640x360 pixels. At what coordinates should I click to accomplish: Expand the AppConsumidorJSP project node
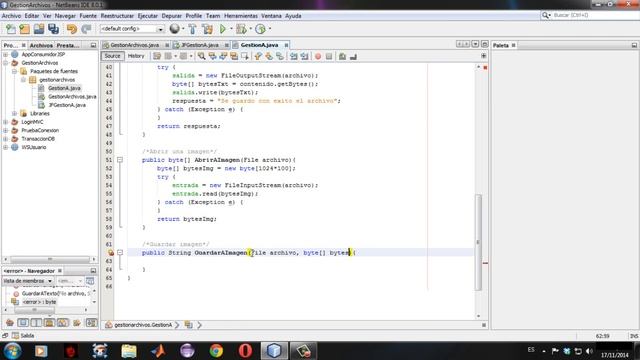tap(6, 54)
